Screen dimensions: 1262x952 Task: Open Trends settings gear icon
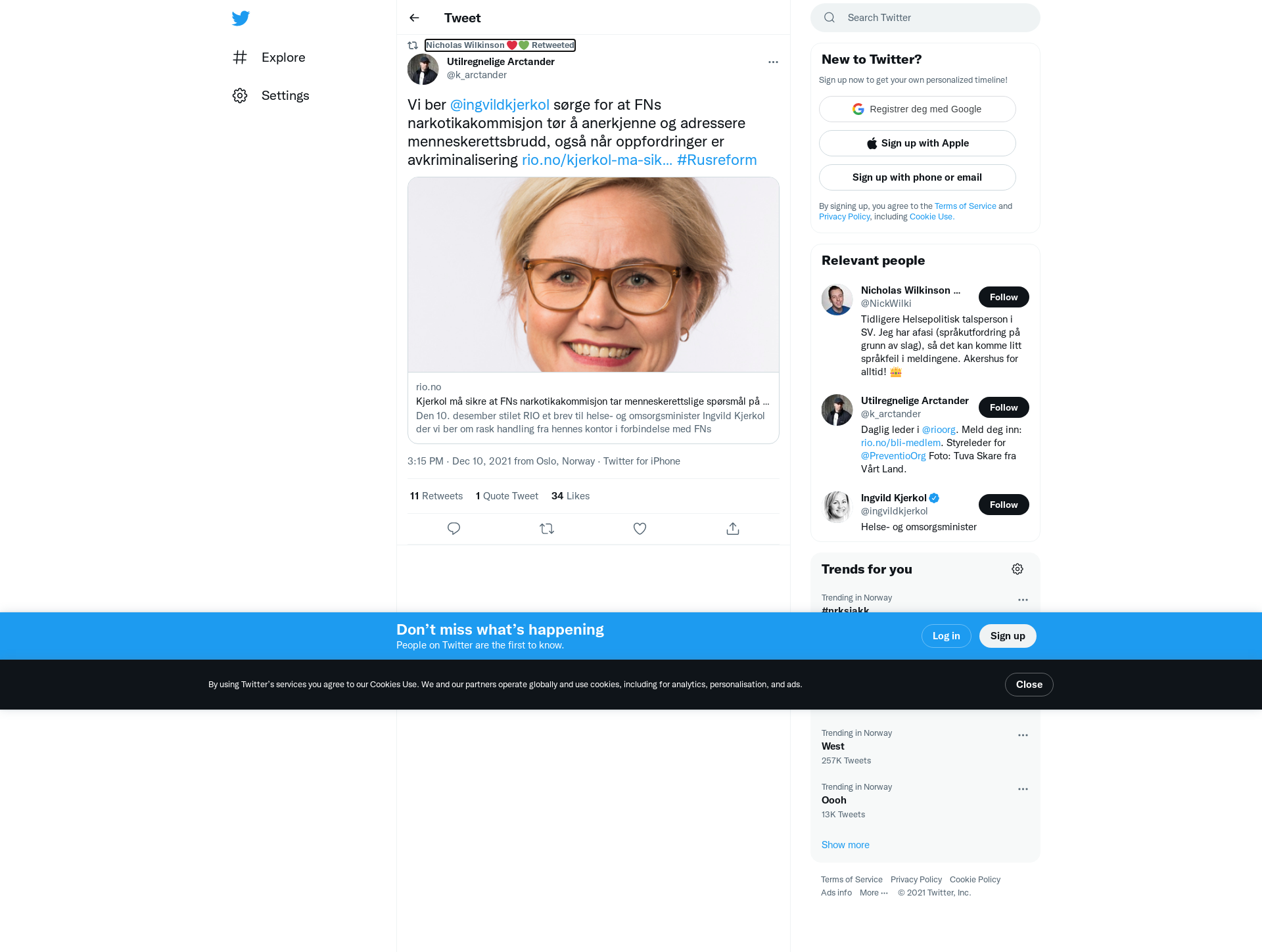[x=1017, y=569]
